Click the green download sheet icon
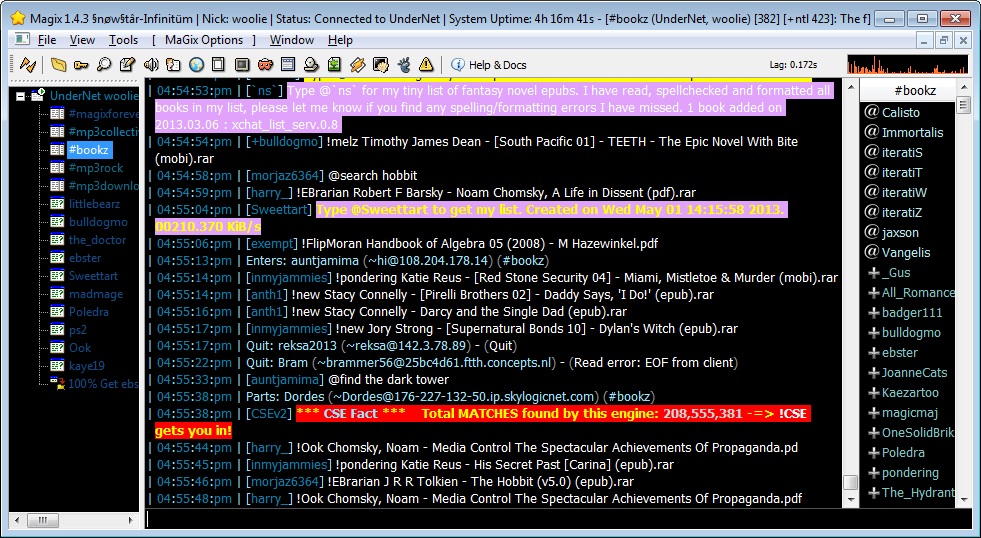This screenshot has width=981, height=538. pos(334,64)
